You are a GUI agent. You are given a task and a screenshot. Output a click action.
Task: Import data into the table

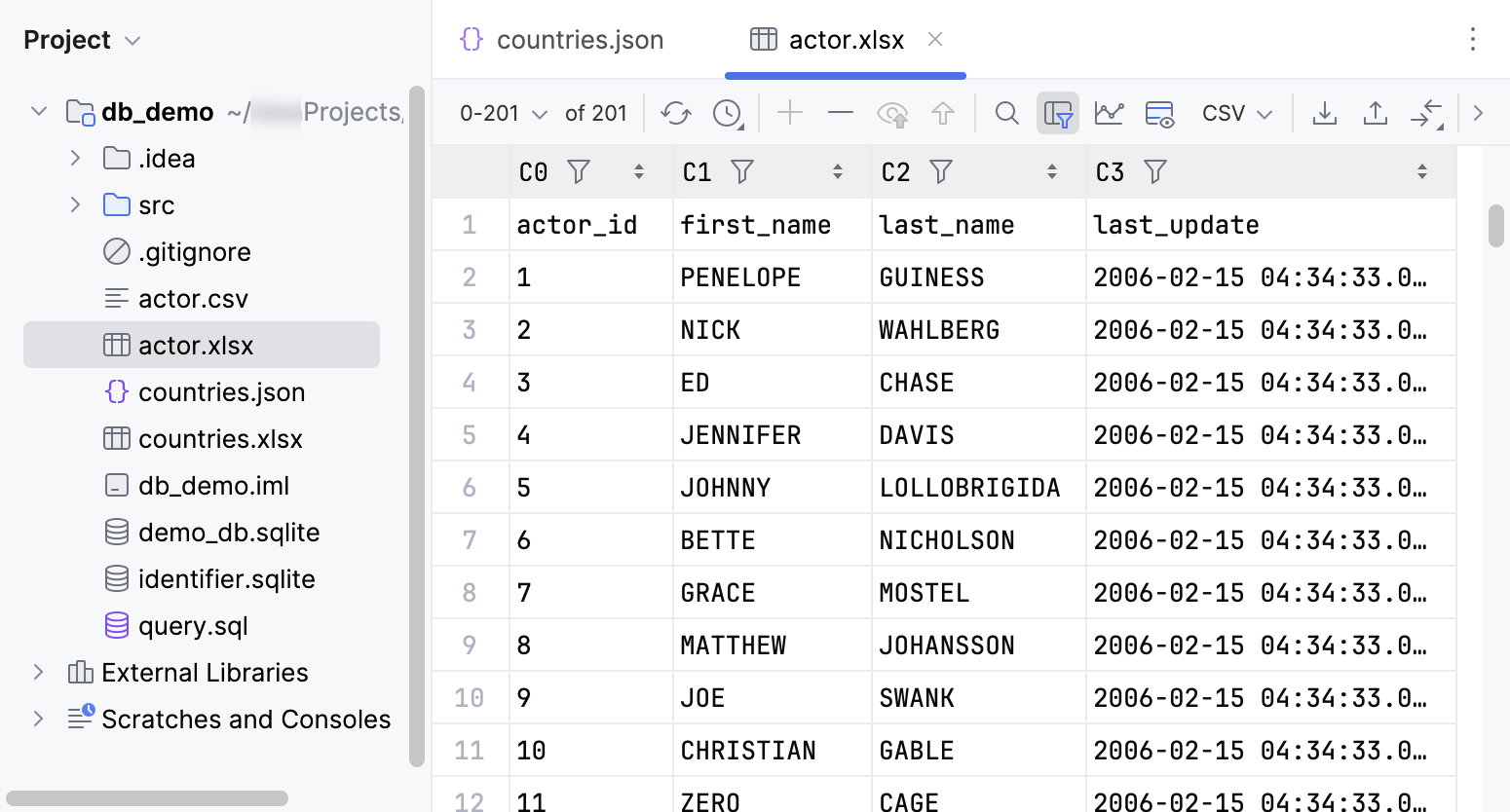1375,113
